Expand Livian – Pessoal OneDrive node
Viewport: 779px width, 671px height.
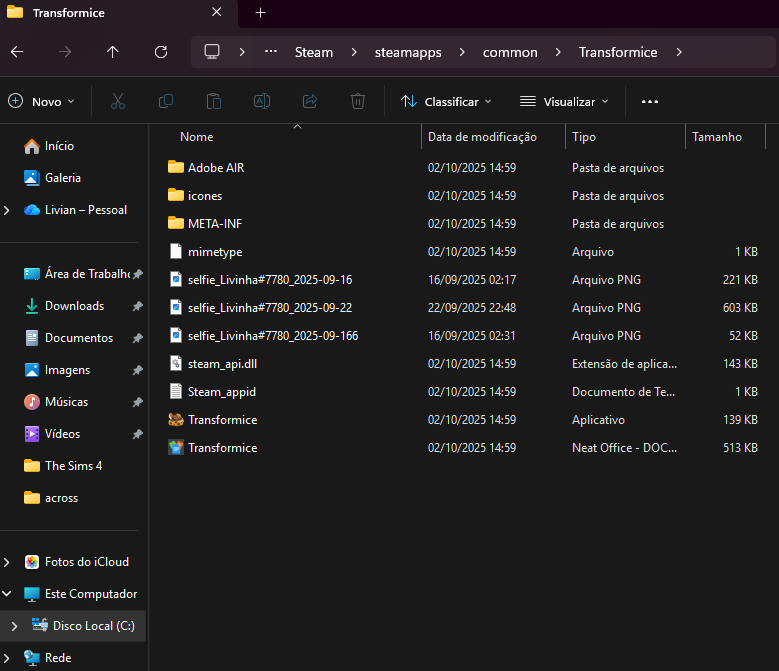click(7, 210)
